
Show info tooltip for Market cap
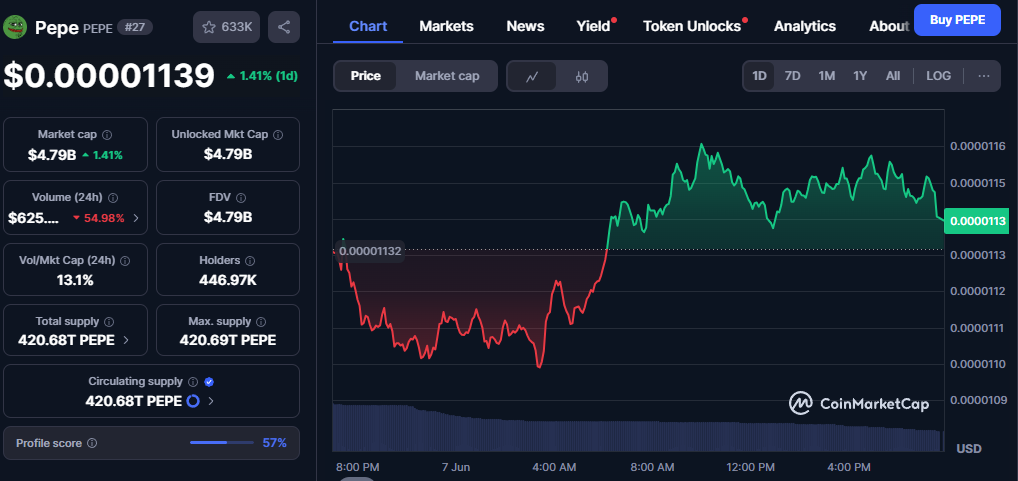(107, 135)
